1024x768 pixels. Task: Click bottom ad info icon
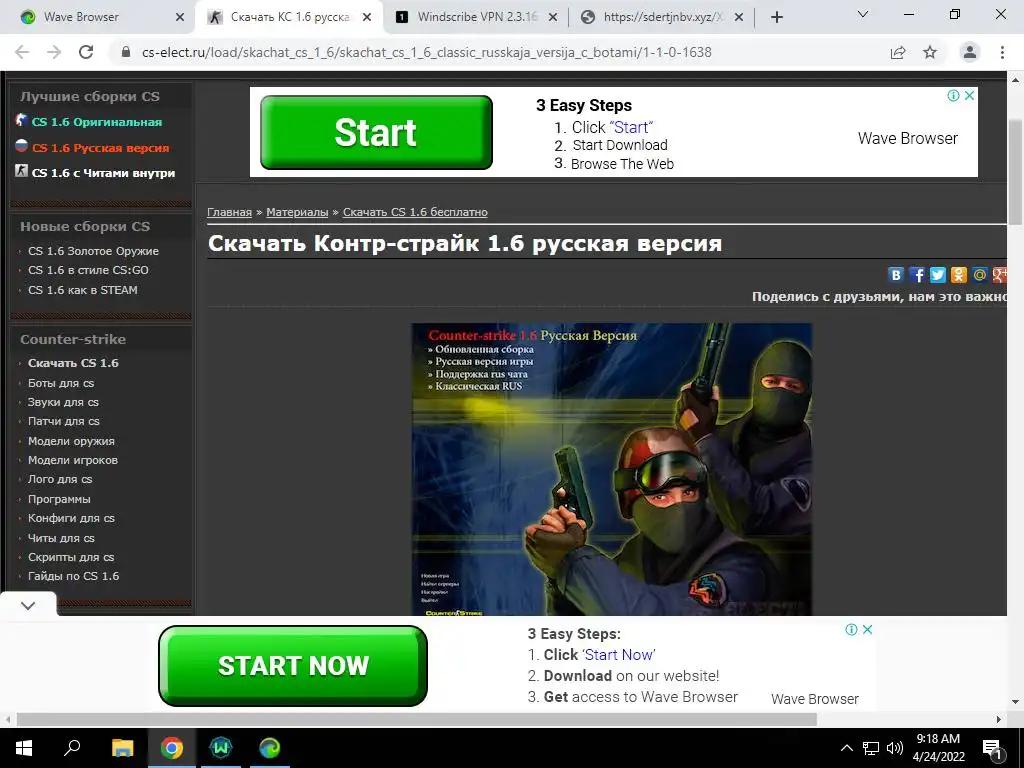(x=852, y=630)
